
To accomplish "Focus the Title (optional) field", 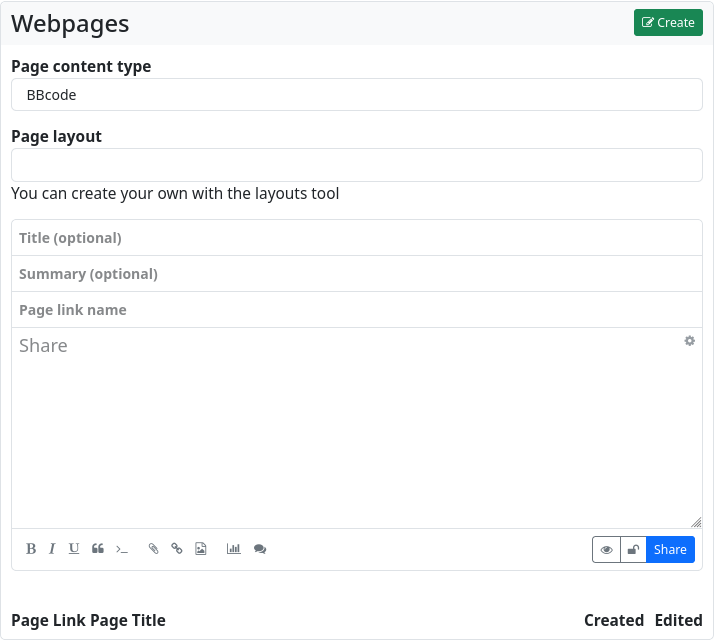I will pyautogui.click(x=357, y=238).
